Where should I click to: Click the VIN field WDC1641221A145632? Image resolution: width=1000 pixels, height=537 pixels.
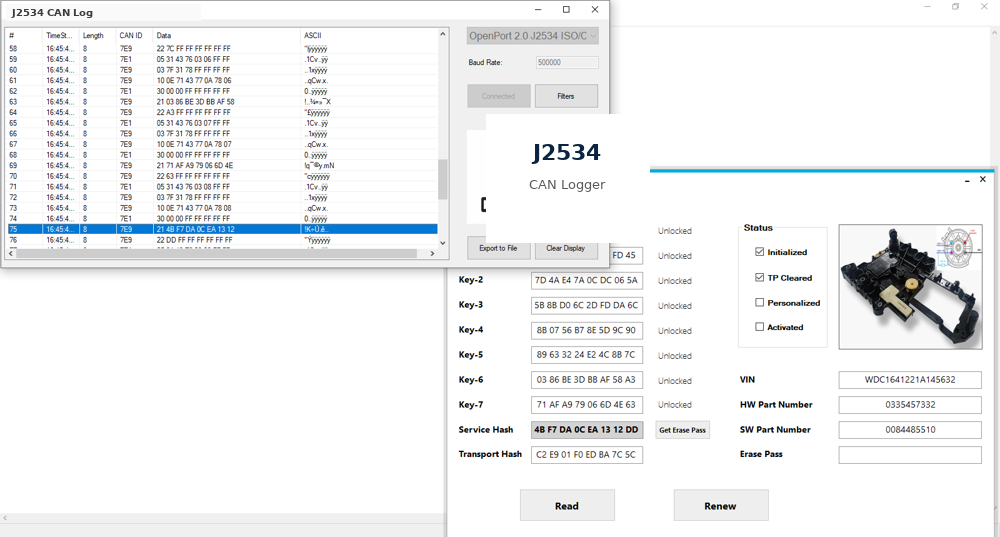[x=910, y=379]
